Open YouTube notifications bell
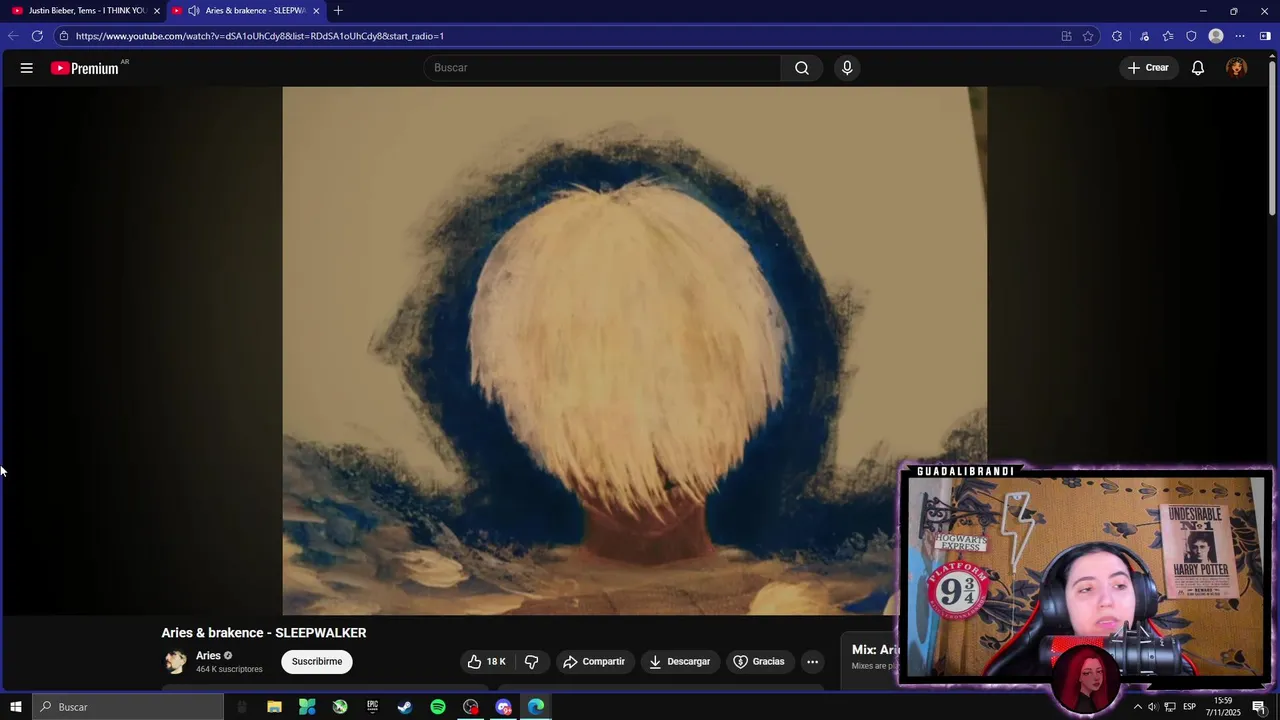This screenshot has height=720, width=1280. tap(1197, 68)
